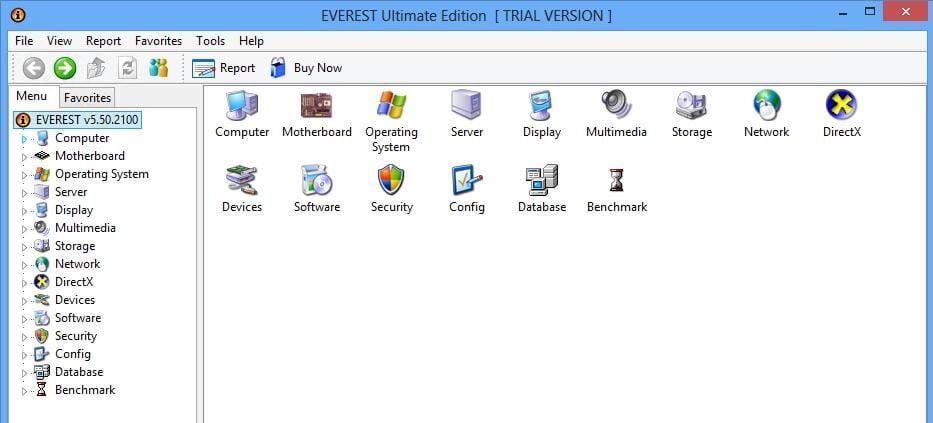Select Storage in the sidebar tree
Image resolution: width=933 pixels, height=423 pixels.
[x=75, y=246]
